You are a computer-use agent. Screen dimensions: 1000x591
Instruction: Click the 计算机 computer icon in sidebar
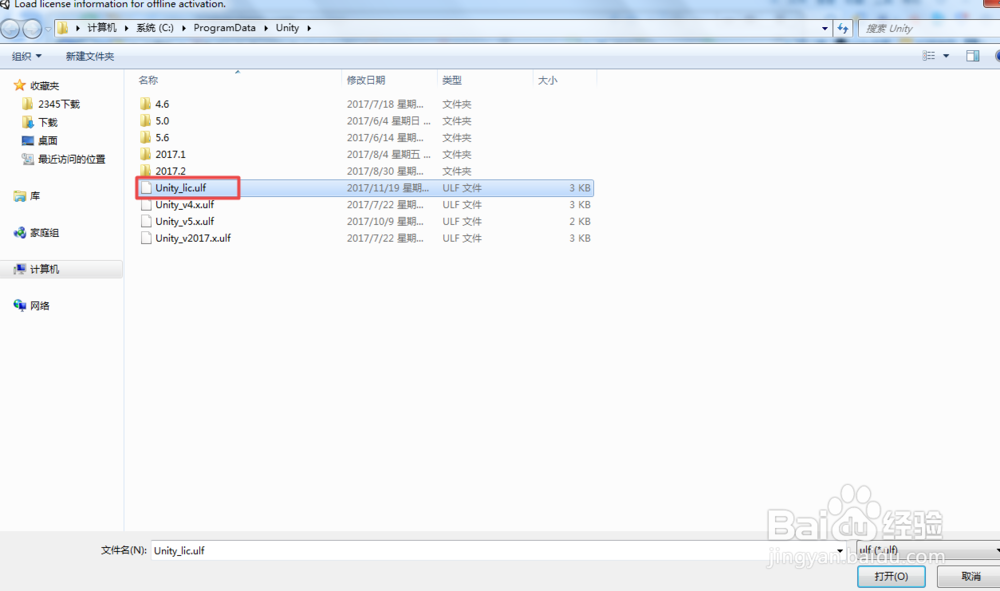tap(20, 269)
